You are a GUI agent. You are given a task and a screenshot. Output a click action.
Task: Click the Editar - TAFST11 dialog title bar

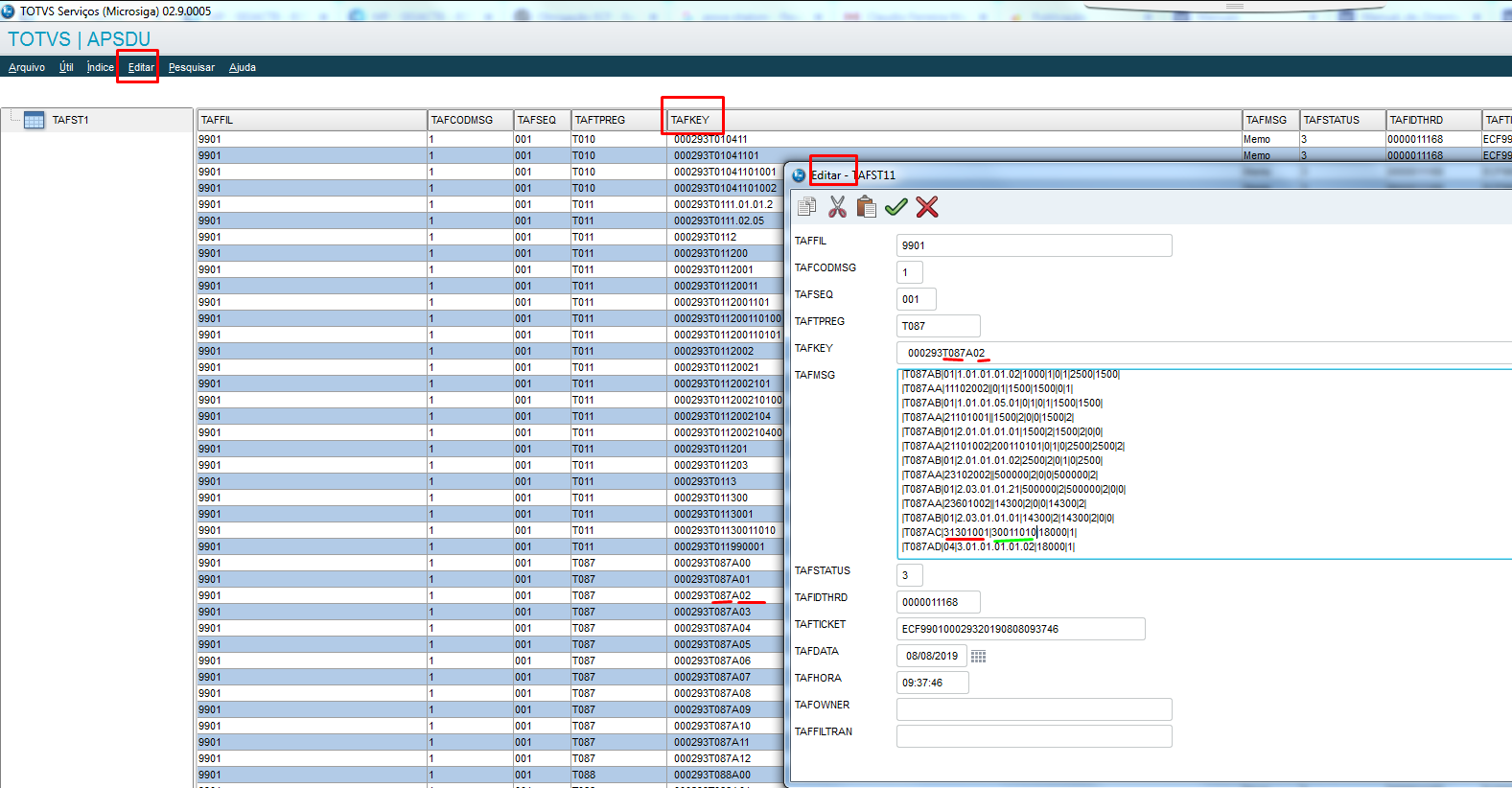1151,175
